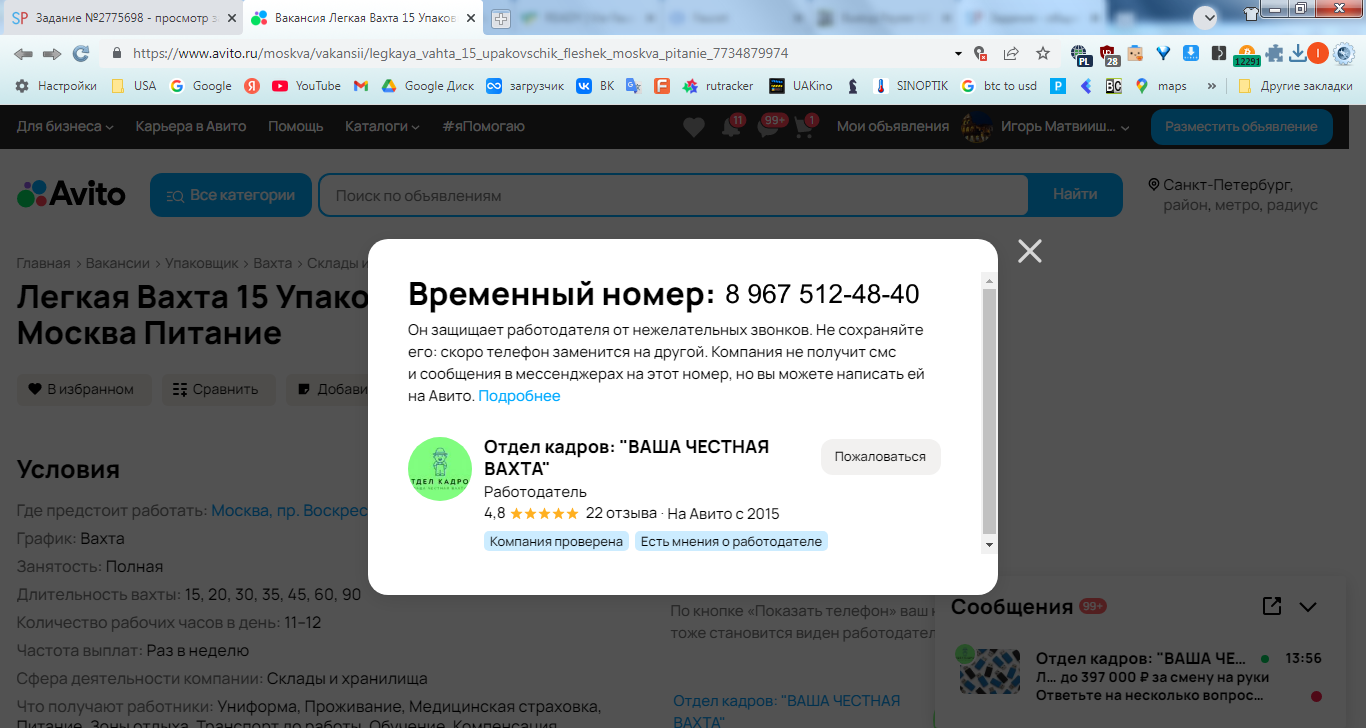Open the Google Диск bookmark
This screenshot has height=728, width=1366.
pyautogui.click(x=428, y=86)
